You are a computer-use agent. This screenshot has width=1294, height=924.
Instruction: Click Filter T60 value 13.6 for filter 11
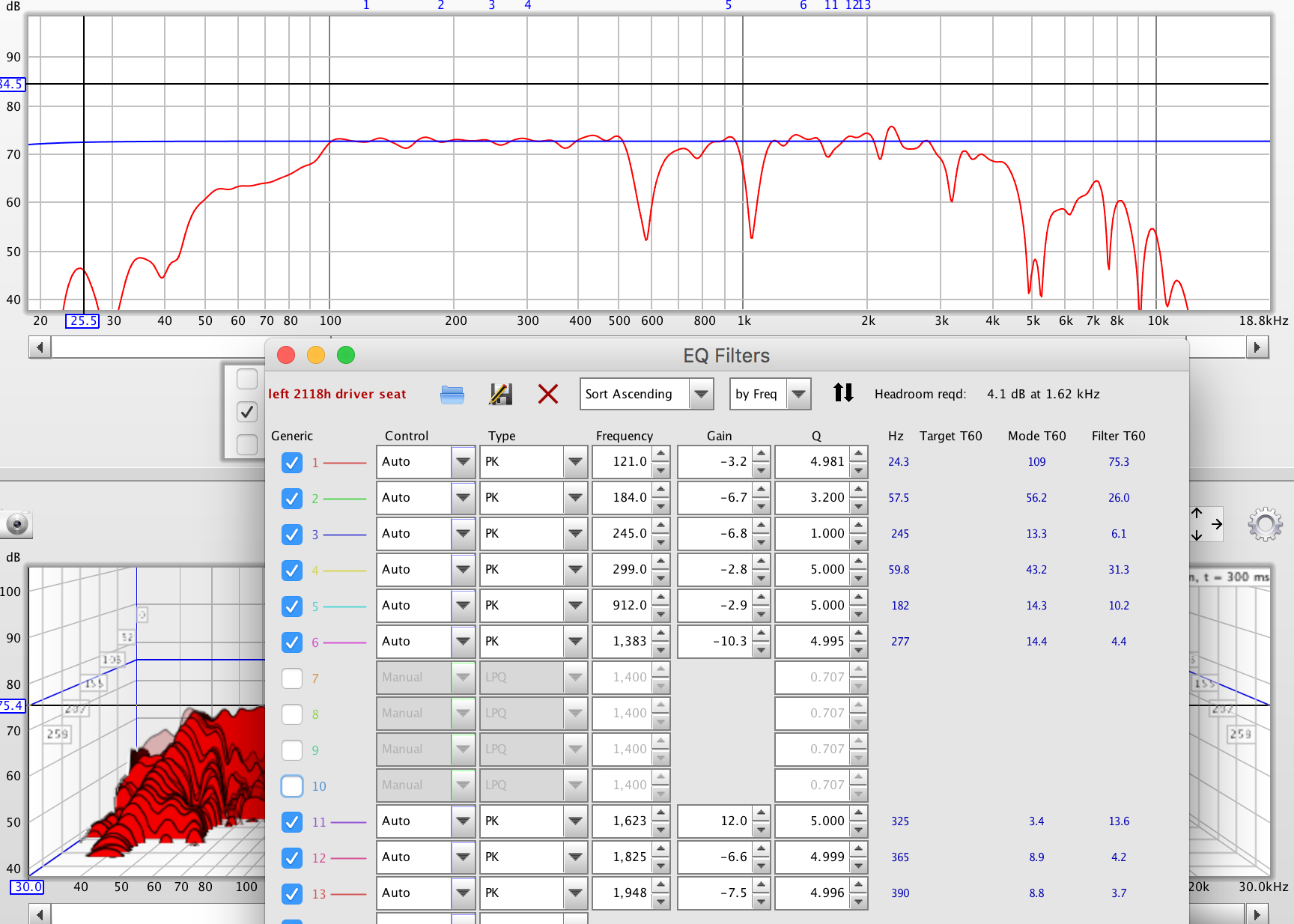click(x=1119, y=821)
